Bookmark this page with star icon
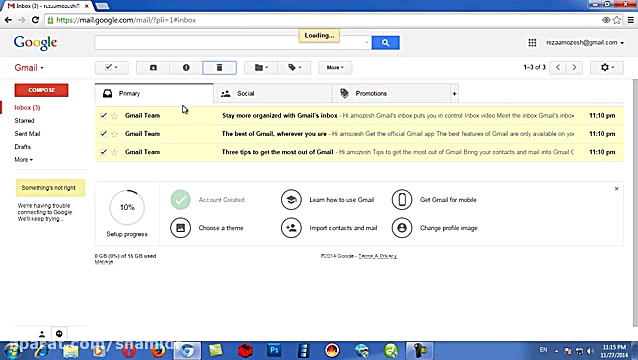 617,20
